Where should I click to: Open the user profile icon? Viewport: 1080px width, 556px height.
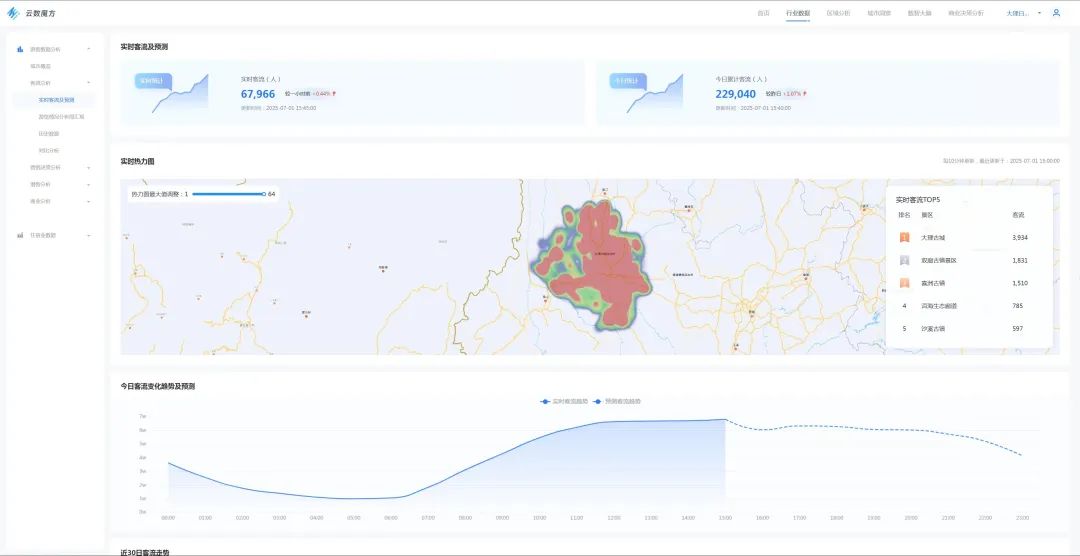1056,13
